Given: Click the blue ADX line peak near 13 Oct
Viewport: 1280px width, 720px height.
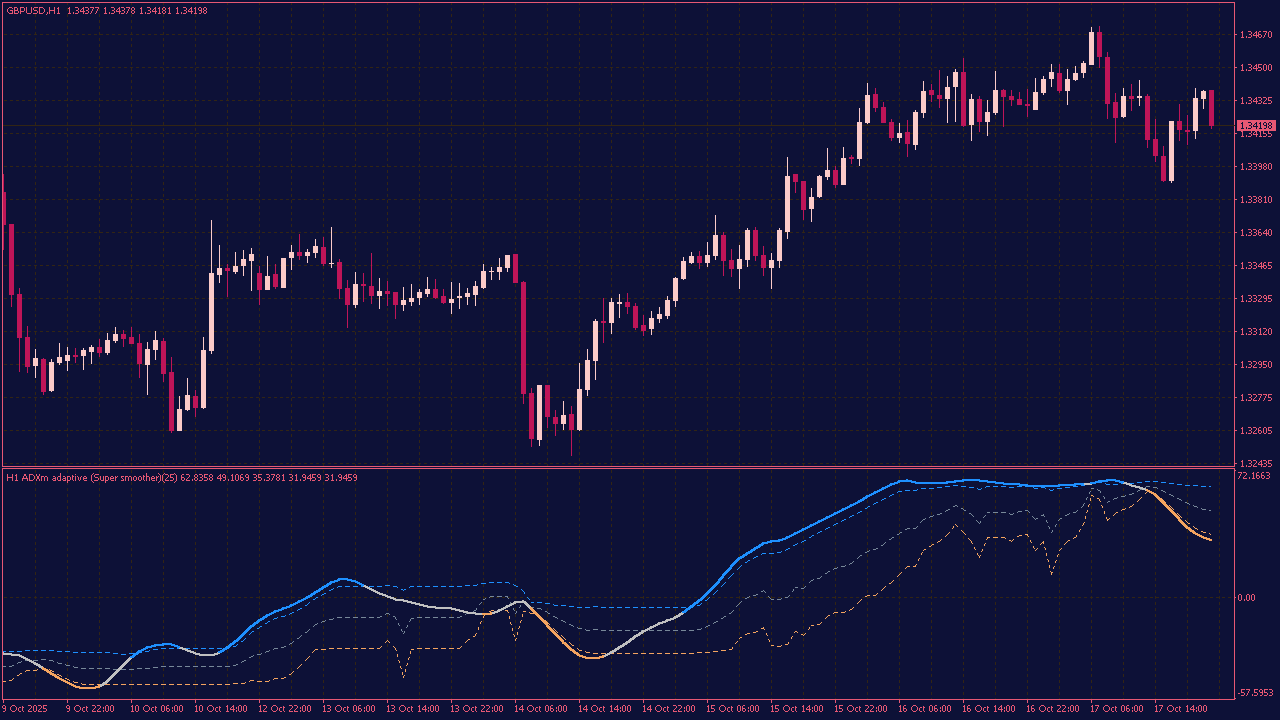Looking at the screenshot, I should (344, 579).
